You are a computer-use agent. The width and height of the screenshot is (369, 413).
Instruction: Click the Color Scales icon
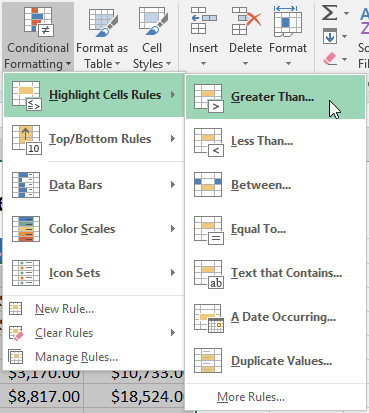click(26, 229)
